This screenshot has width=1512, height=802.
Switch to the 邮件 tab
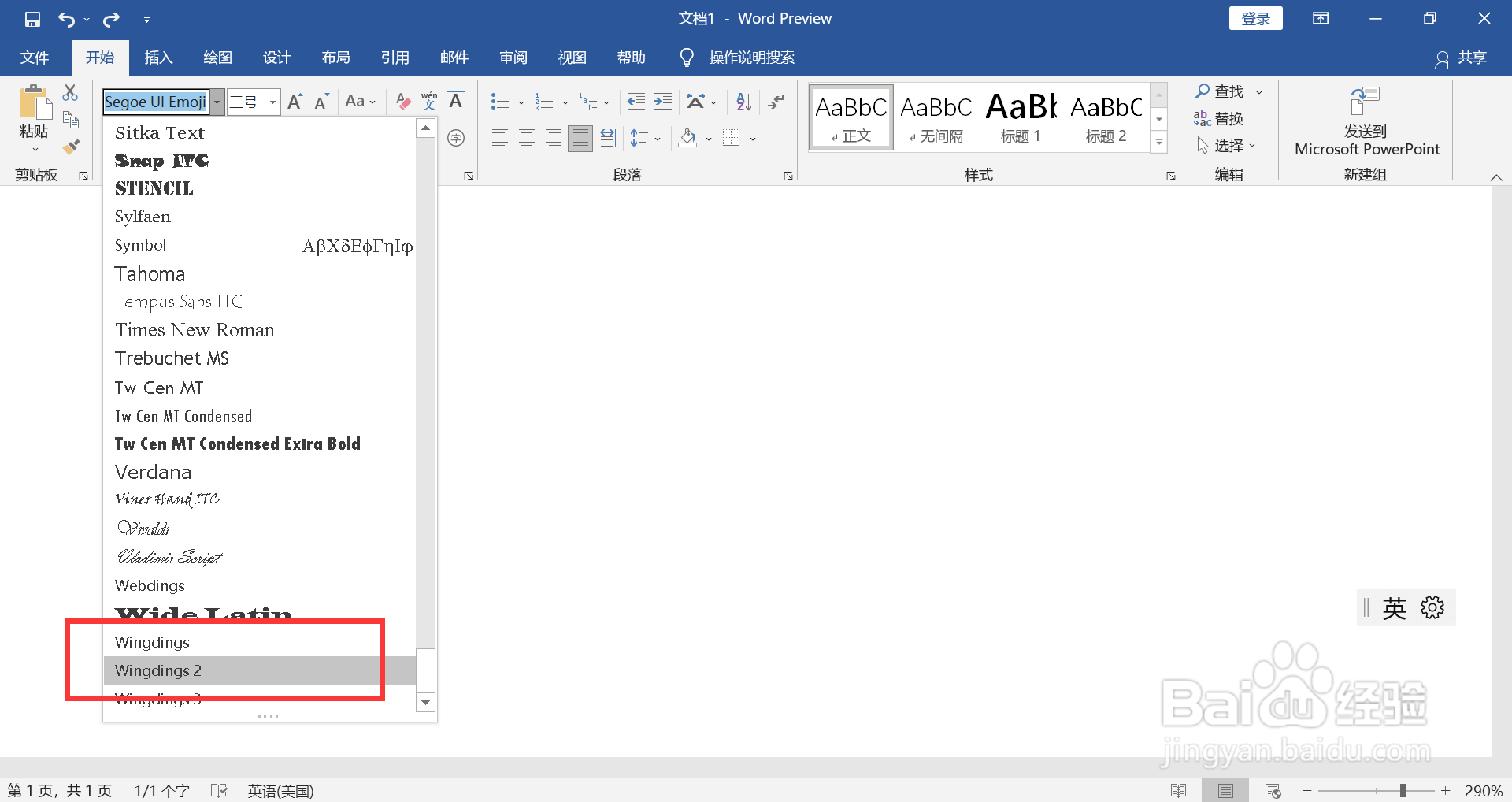tap(454, 58)
